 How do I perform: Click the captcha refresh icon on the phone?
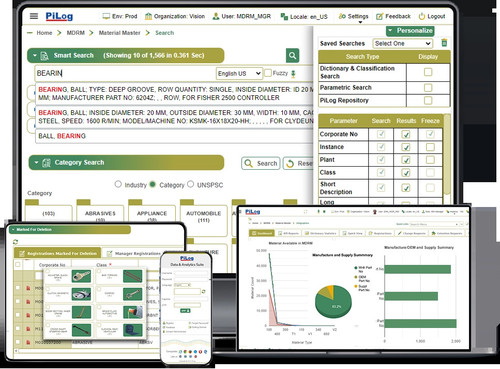pyautogui.click(x=204, y=291)
